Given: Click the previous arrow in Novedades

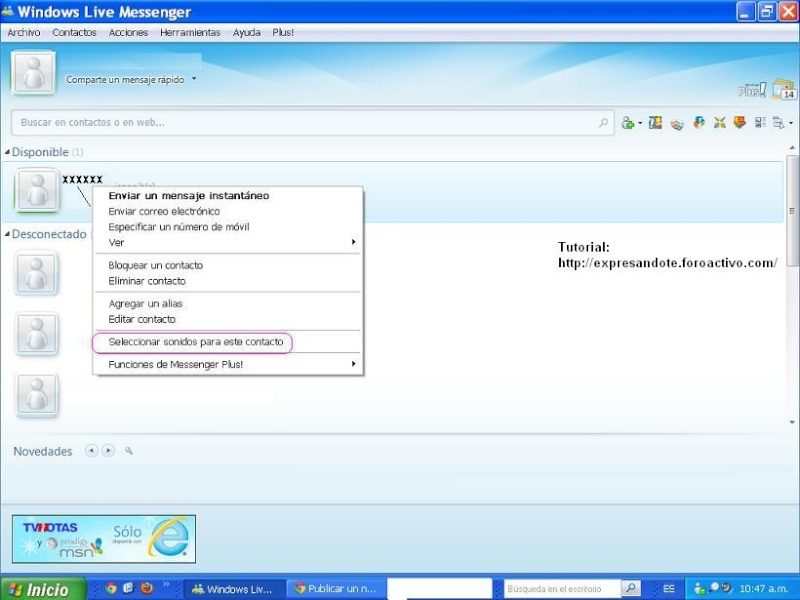Looking at the screenshot, I should pyautogui.click(x=91, y=451).
